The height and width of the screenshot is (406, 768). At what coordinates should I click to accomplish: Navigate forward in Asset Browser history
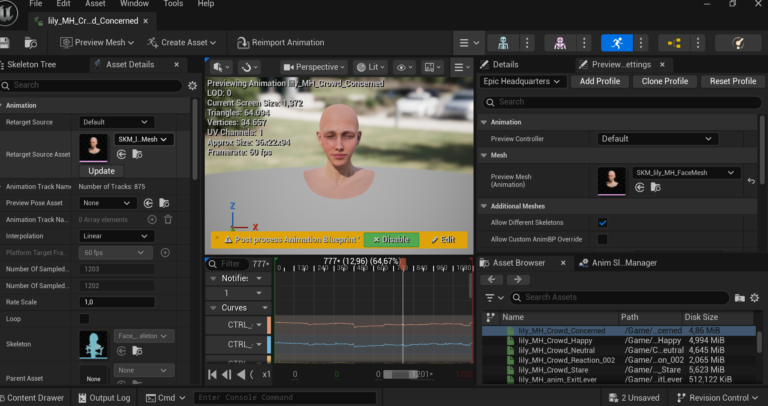click(x=518, y=280)
